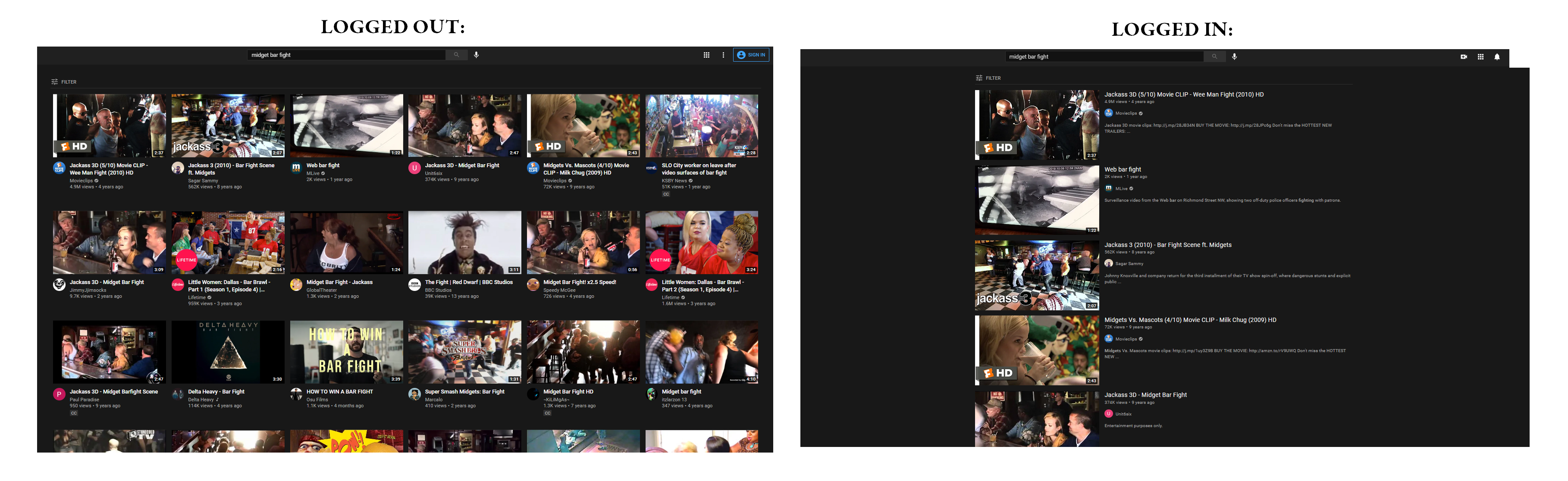Click BBC Studios channel avatar
Screen dimensions: 1568x481
point(414,284)
